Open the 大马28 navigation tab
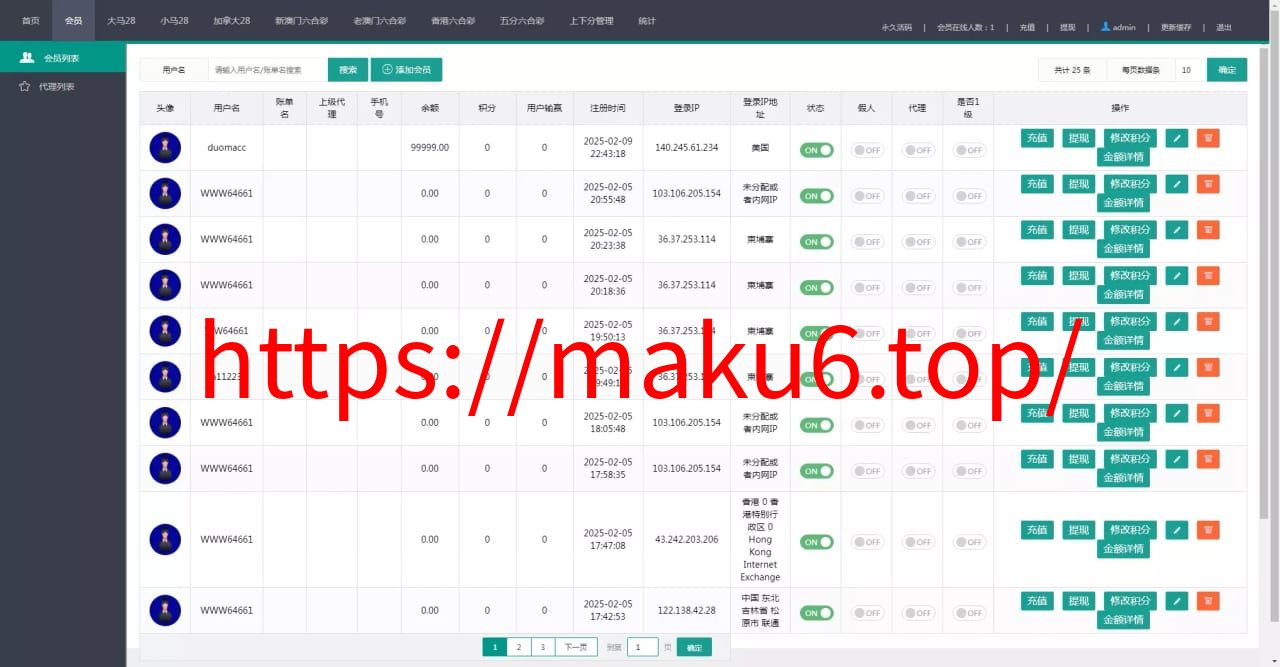 click(x=121, y=21)
